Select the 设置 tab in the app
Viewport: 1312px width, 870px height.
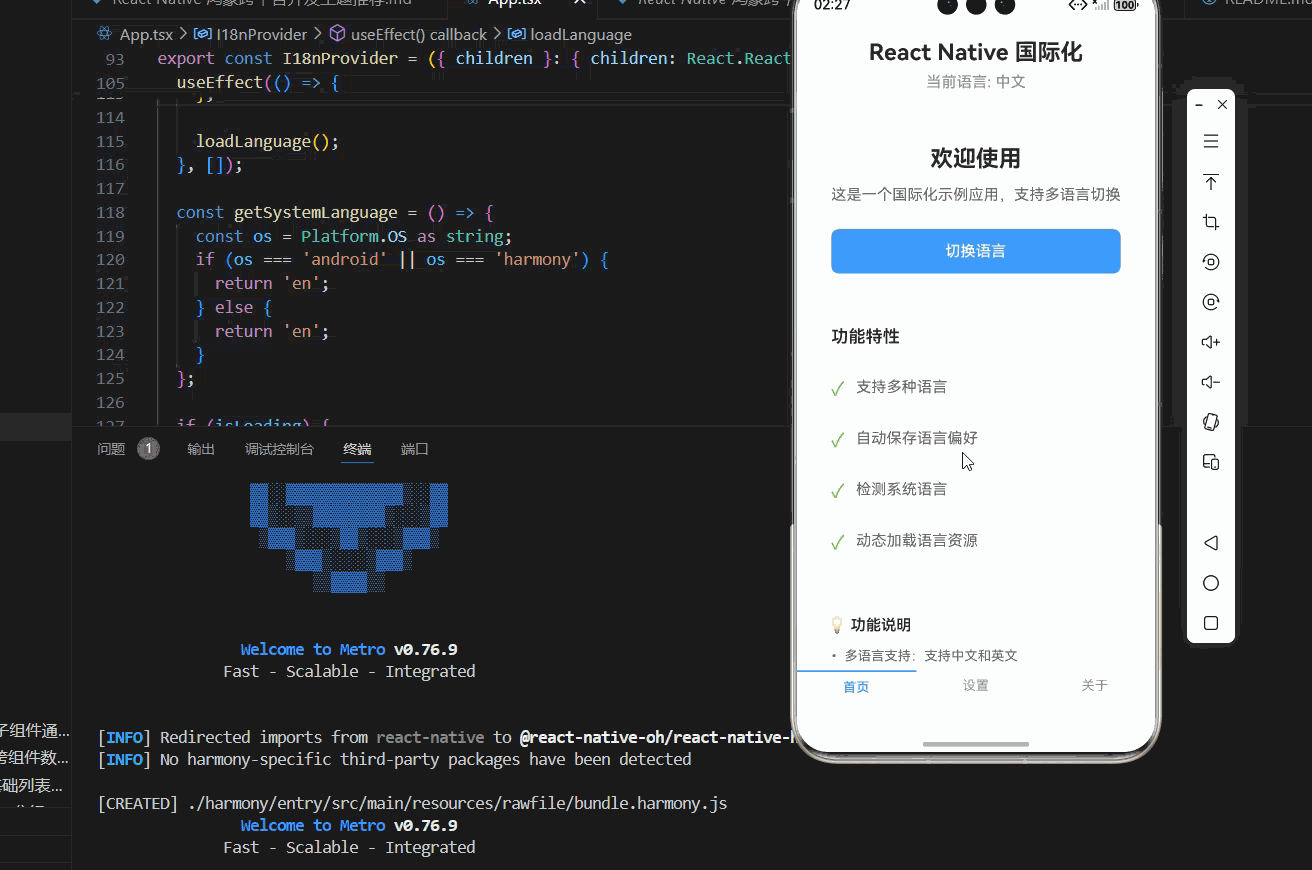coord(974,686)
